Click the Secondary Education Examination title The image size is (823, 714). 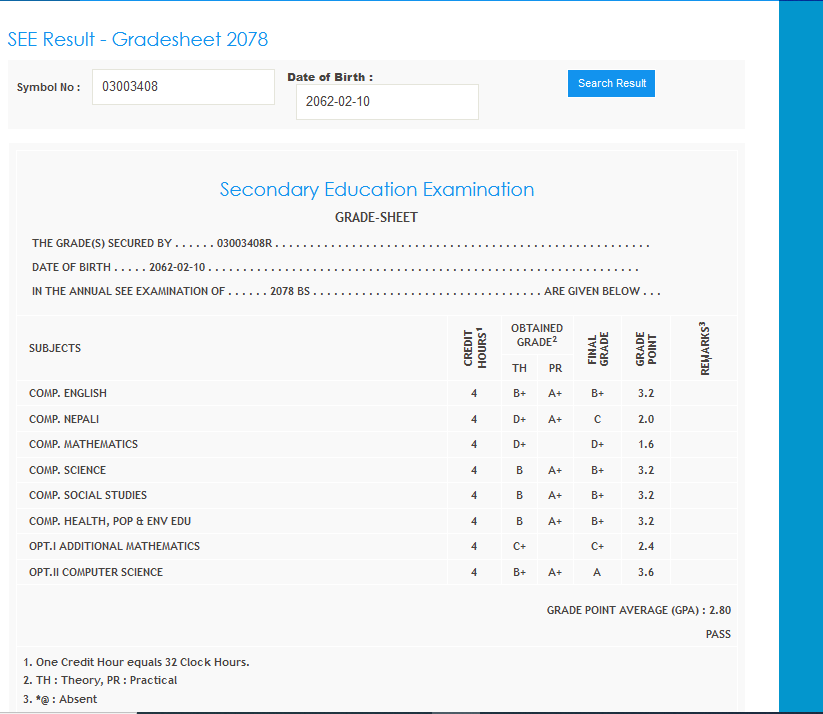coord(376,190)
